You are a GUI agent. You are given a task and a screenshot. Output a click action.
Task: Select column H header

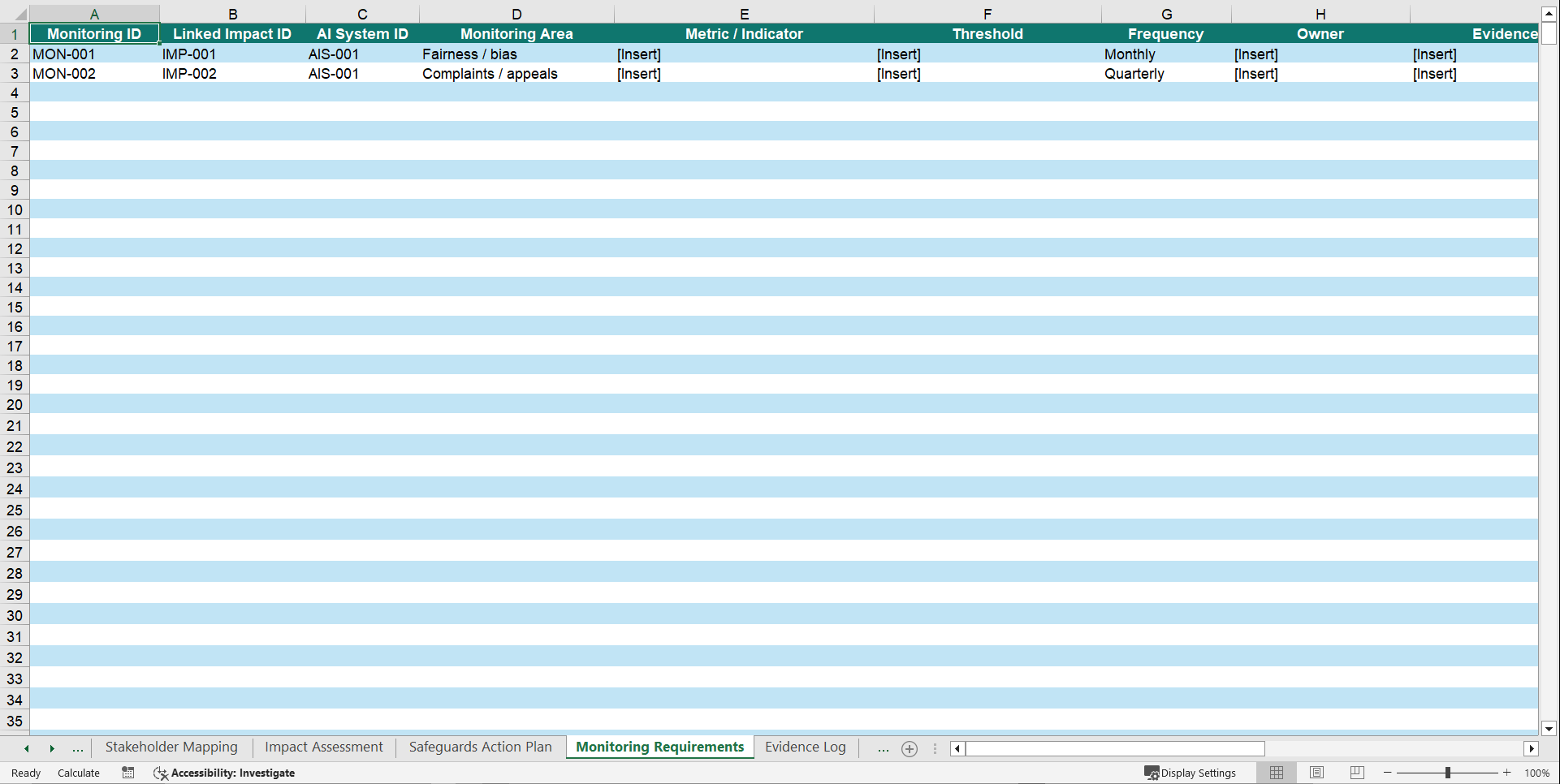(x=1320, y=14)
